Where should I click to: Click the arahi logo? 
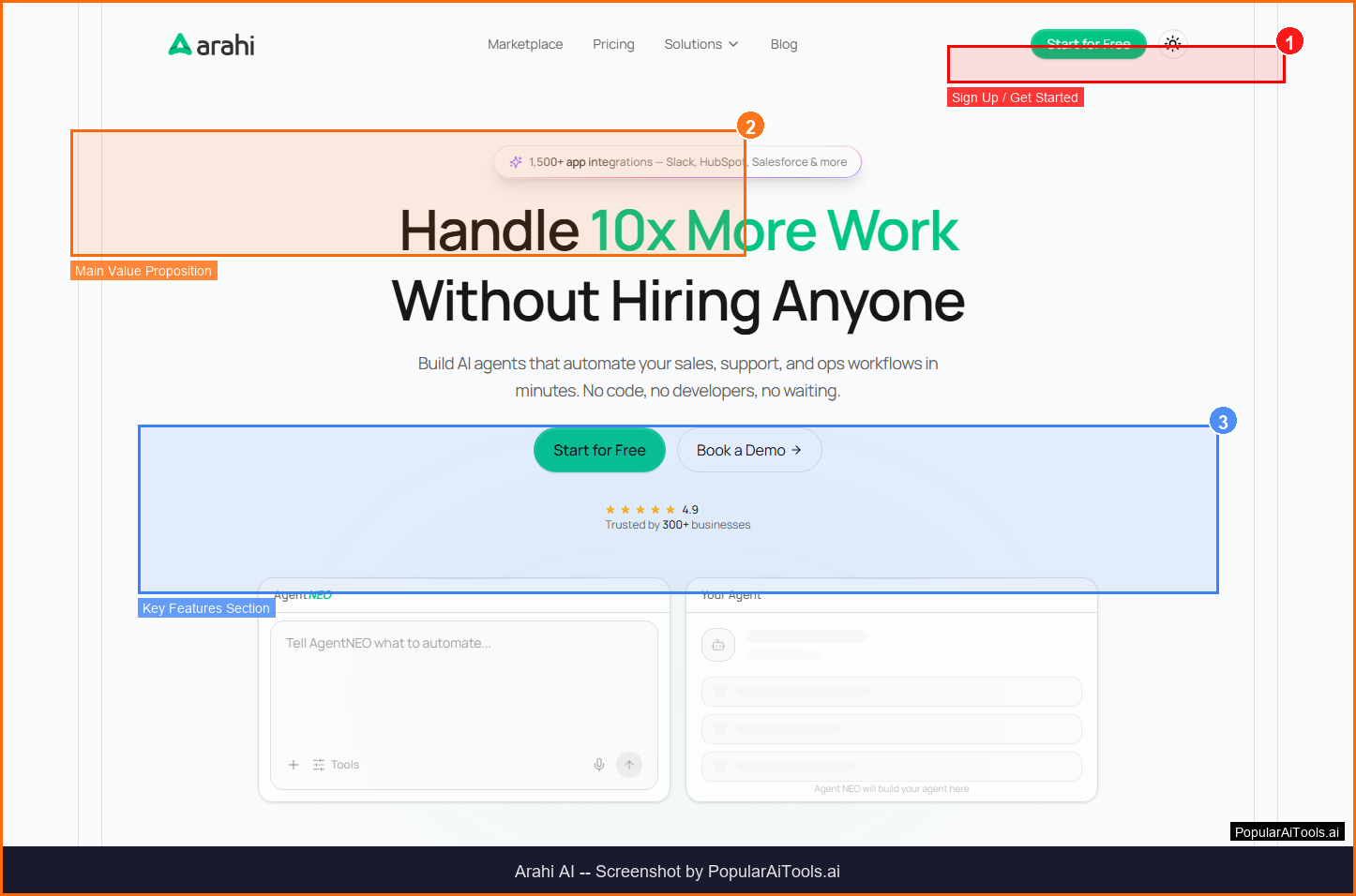[212, 45]
